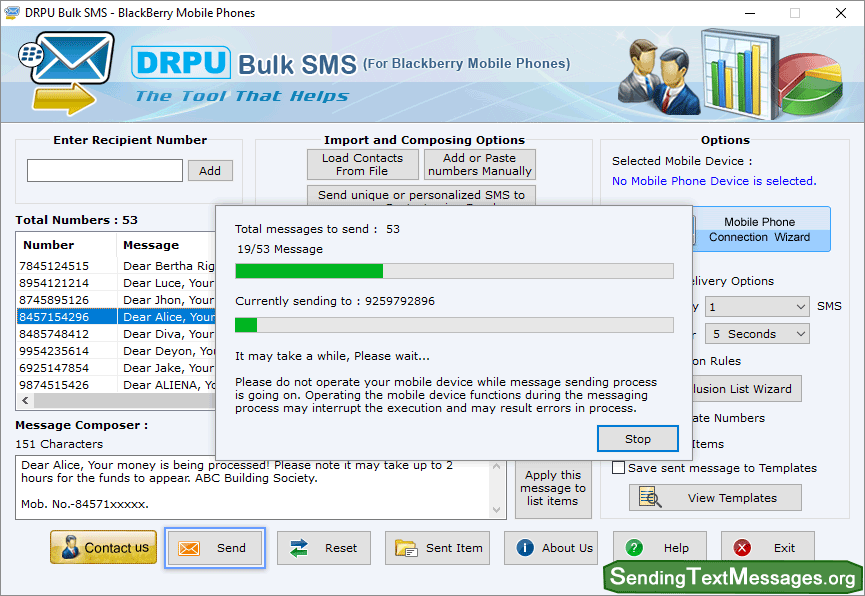
Task: Click the Contact us person icon
Action: point(71,547)
